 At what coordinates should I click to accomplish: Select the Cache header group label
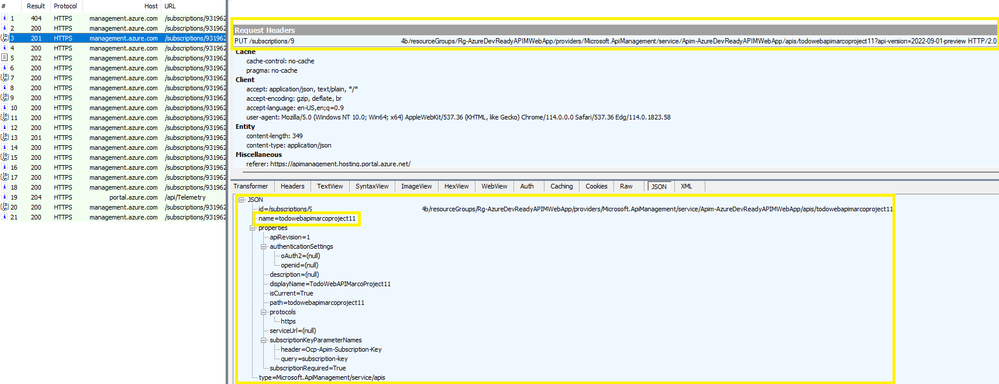click(x=245, y=52)
